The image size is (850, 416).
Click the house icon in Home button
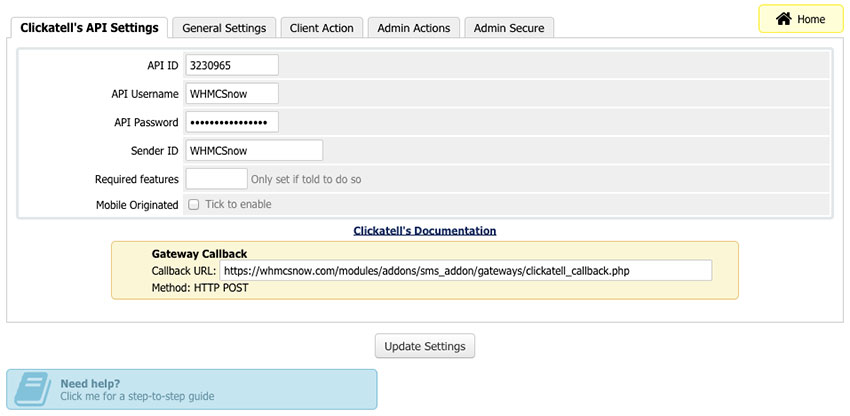pyautogui.click(x=784, y=19)
